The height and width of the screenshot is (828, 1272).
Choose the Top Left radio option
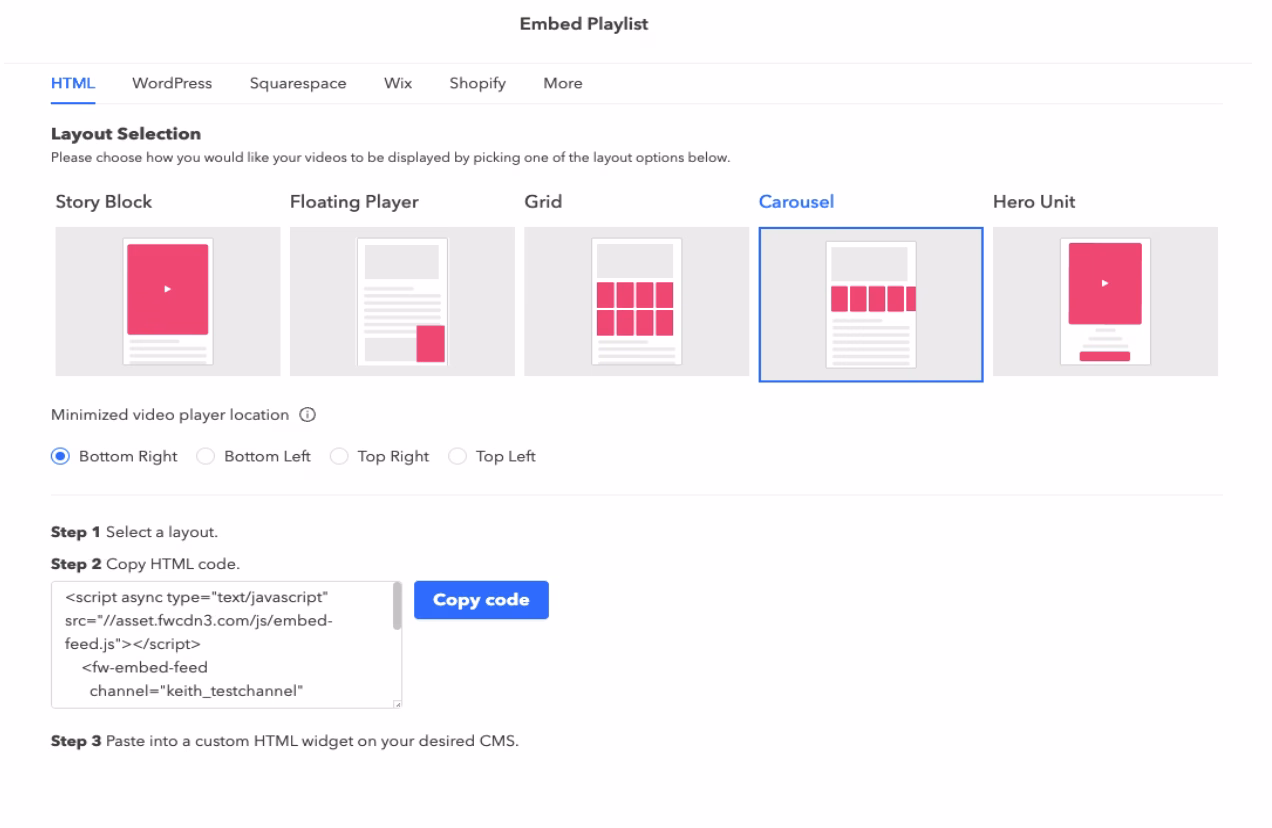[x=457, y=456]
